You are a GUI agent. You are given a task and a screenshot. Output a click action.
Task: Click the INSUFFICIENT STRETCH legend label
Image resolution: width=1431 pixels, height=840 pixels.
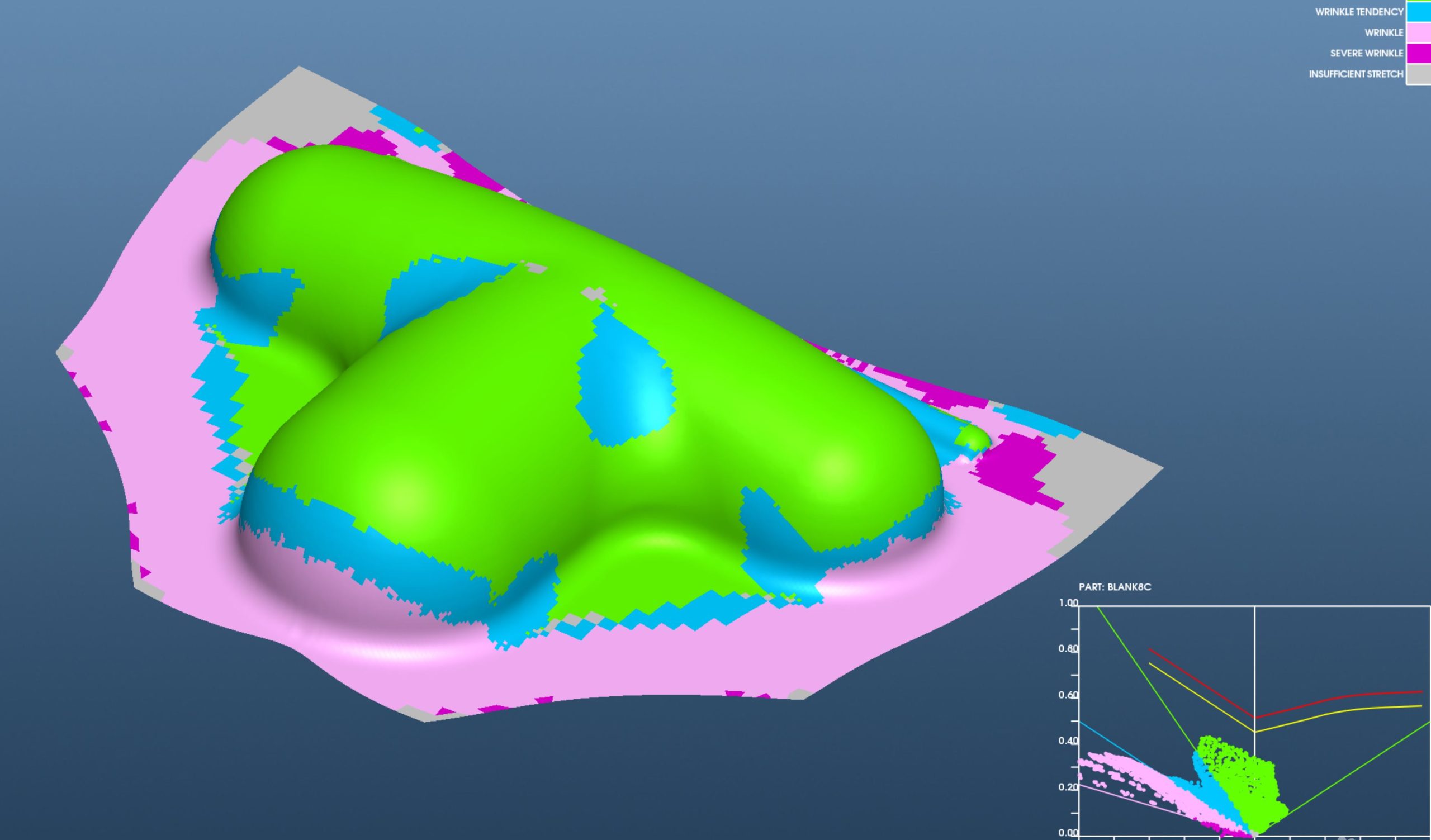click(1356, 74)
